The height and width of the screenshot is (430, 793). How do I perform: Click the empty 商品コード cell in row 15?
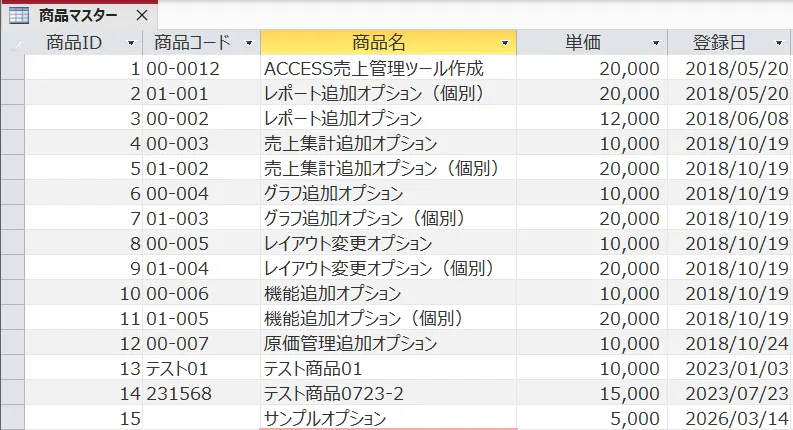(x=201, y=419)
